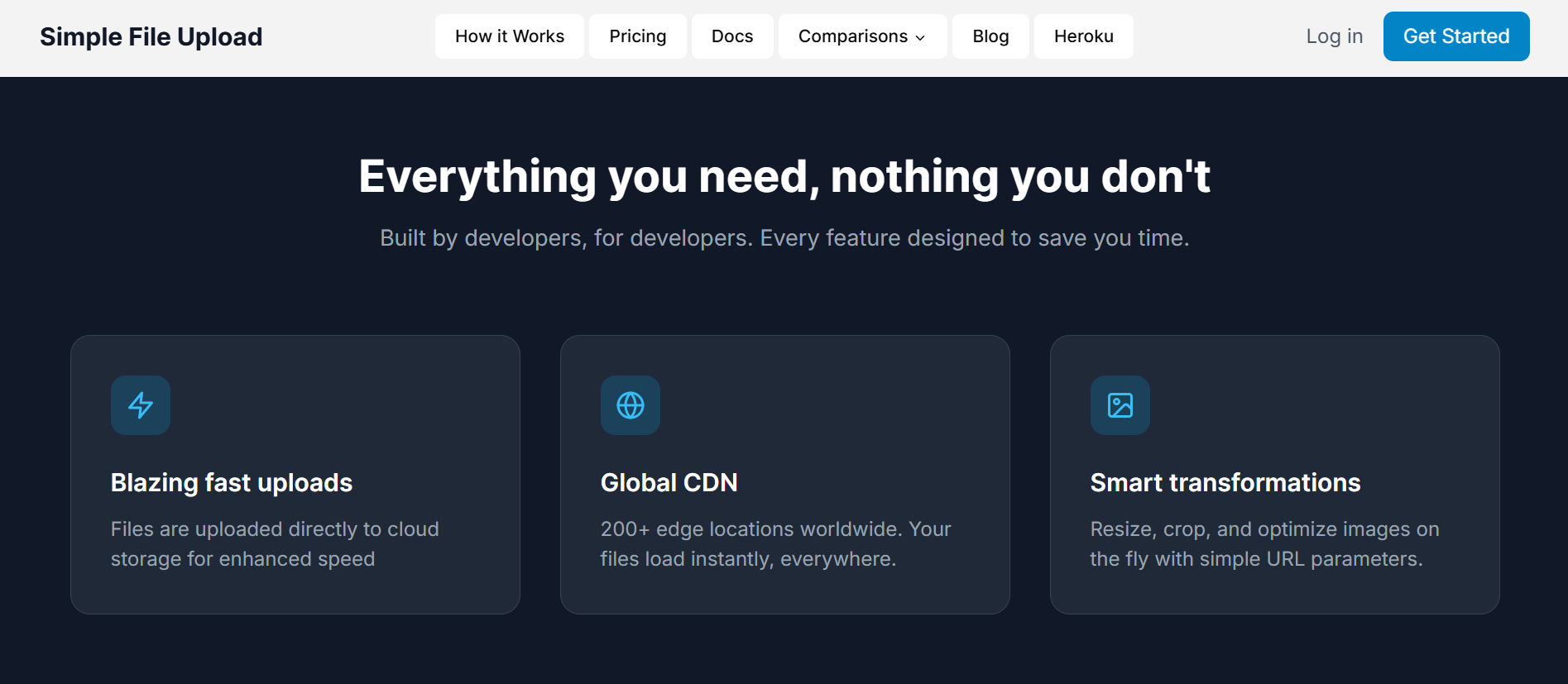Expand the Comparisons dropdown chevron
Image resolution: width=1568 pixels, height=684 pixels.
[x=920, y=37]
